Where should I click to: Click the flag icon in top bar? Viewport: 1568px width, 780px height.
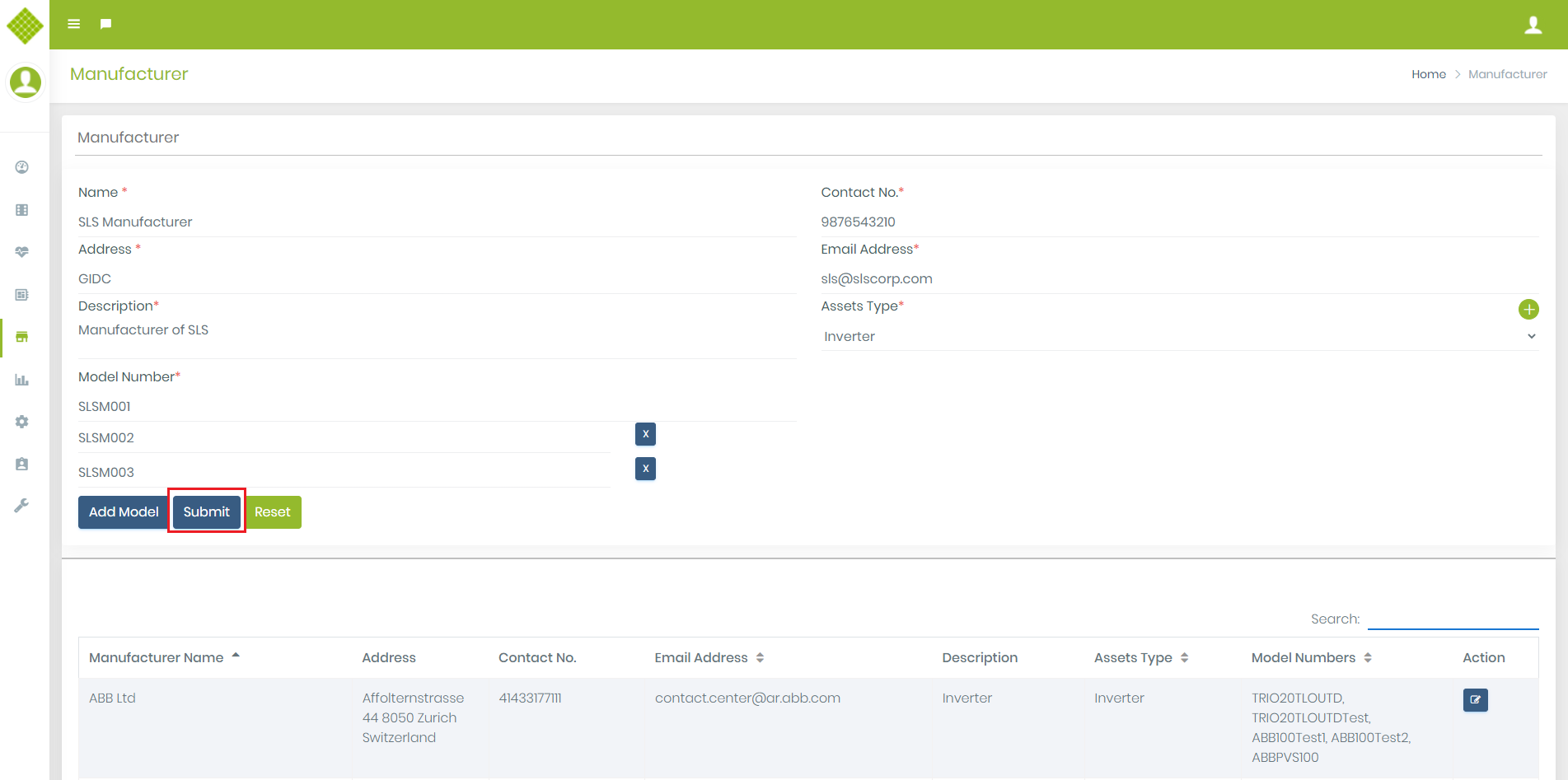point(105,24)
